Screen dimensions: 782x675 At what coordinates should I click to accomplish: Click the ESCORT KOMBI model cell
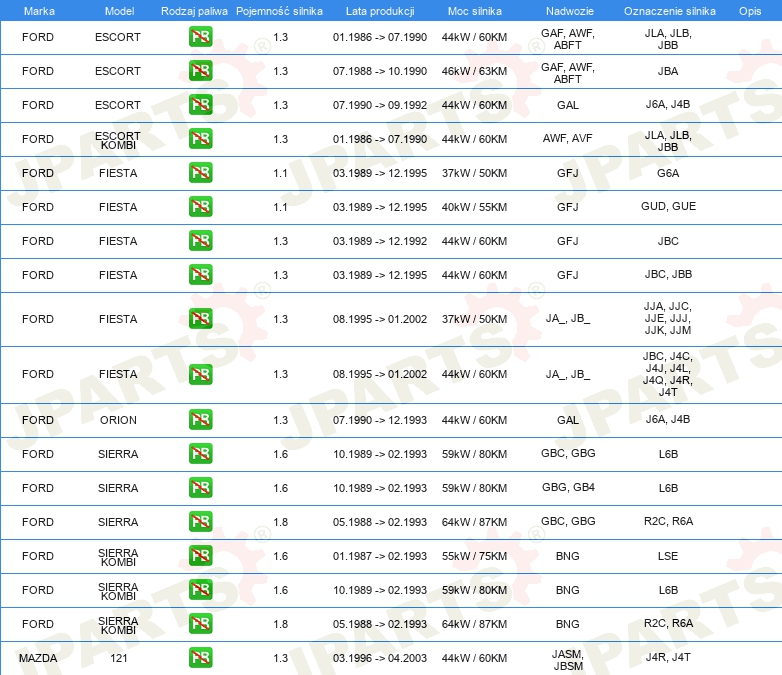(x=118, y=140)
